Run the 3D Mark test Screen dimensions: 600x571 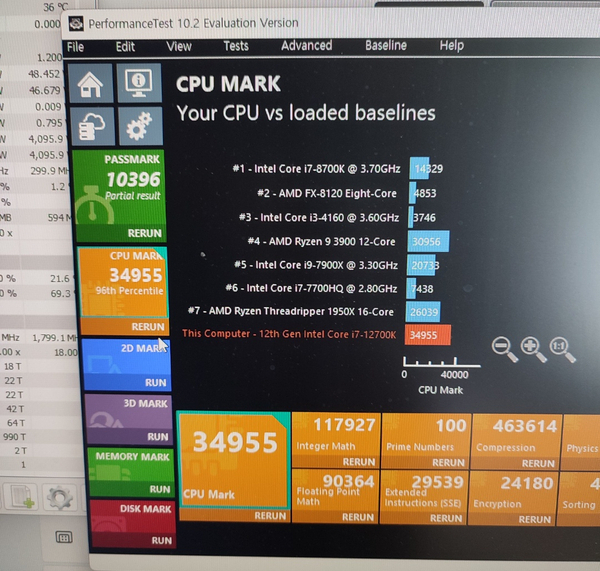[158, 437]
